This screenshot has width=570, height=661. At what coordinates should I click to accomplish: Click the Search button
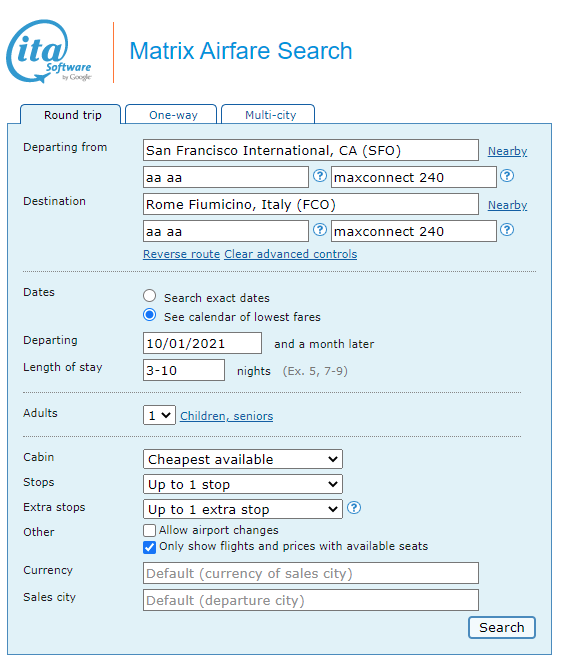point(502,627)
